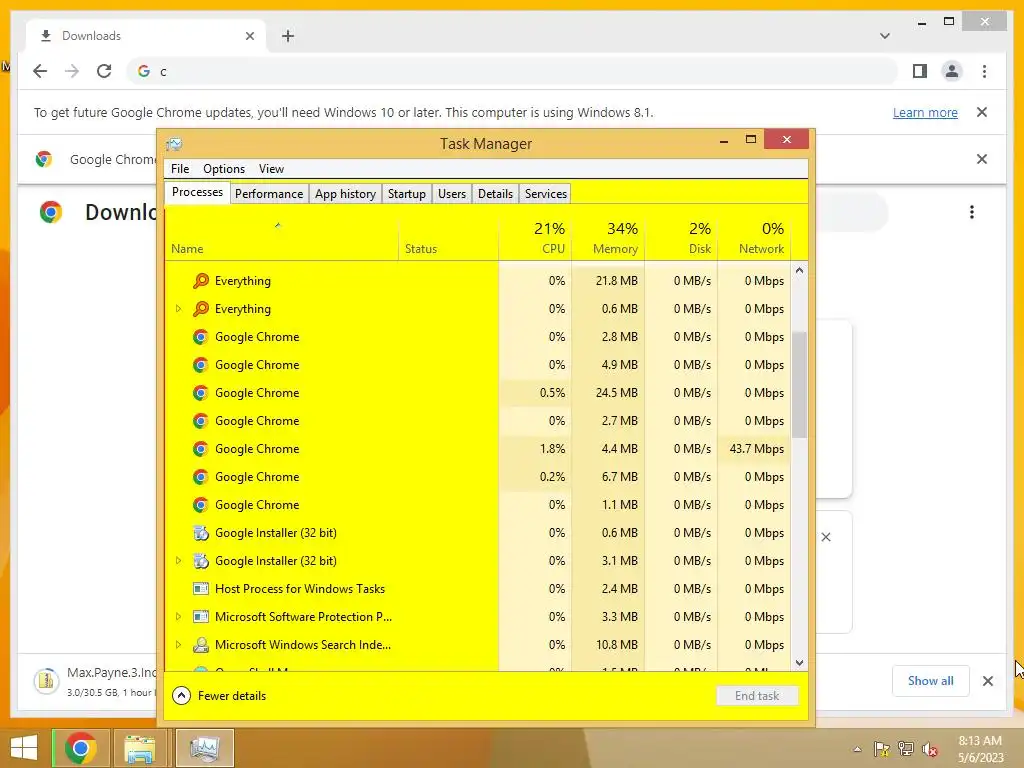The image size is (1024, 768).
Task: Click the End task button
Action: point(757,696)
